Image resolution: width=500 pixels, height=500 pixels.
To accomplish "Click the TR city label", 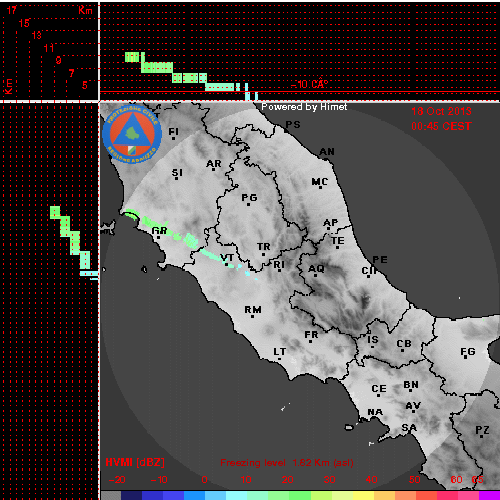I will tap(264, 247).
